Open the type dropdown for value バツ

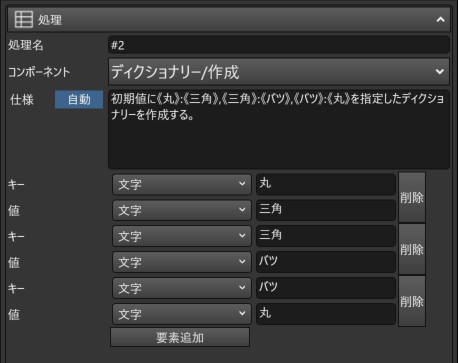pyautogui.click(x=182, y=262)
